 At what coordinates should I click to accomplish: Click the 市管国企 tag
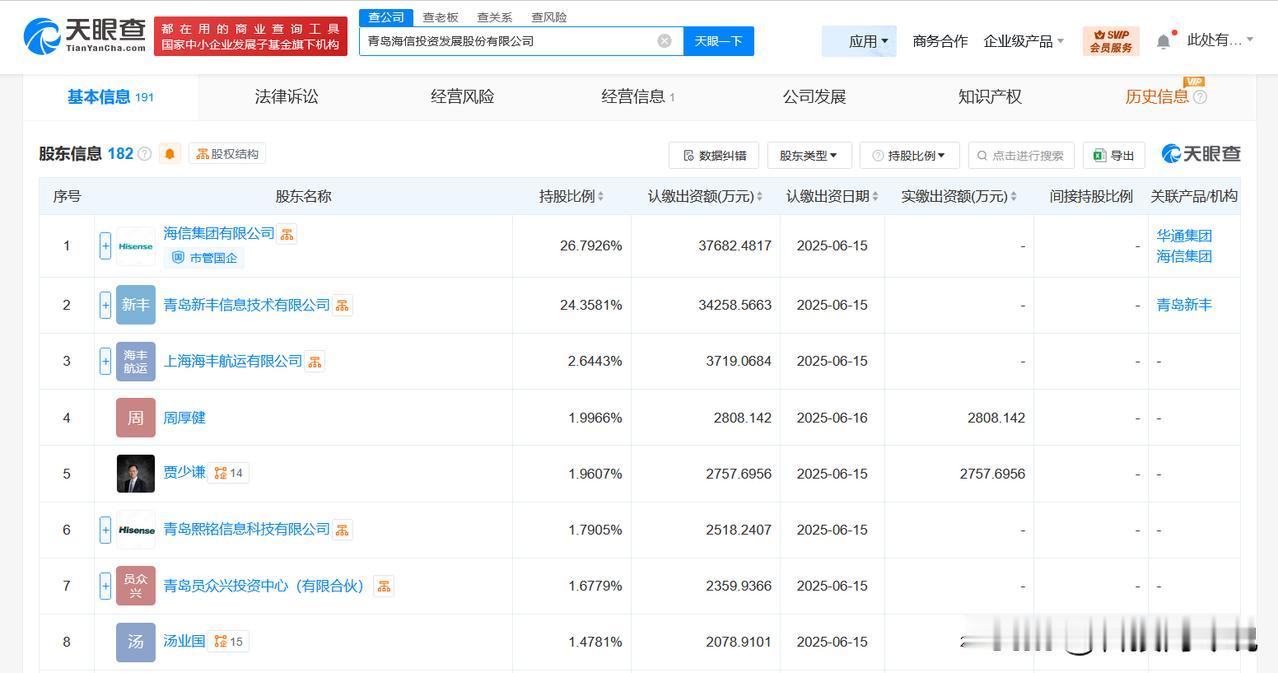tap(204, 258)
